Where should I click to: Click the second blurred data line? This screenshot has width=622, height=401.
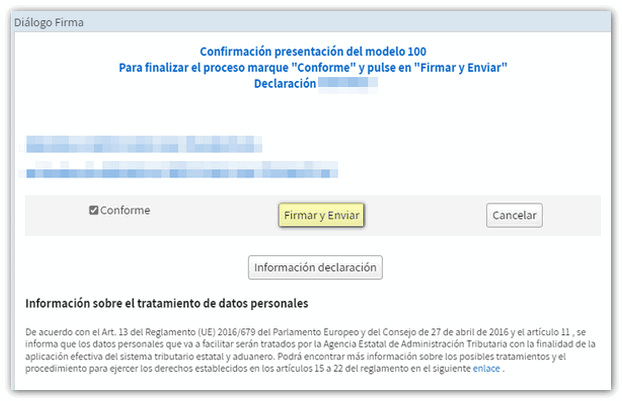click(x=200, y=170)
